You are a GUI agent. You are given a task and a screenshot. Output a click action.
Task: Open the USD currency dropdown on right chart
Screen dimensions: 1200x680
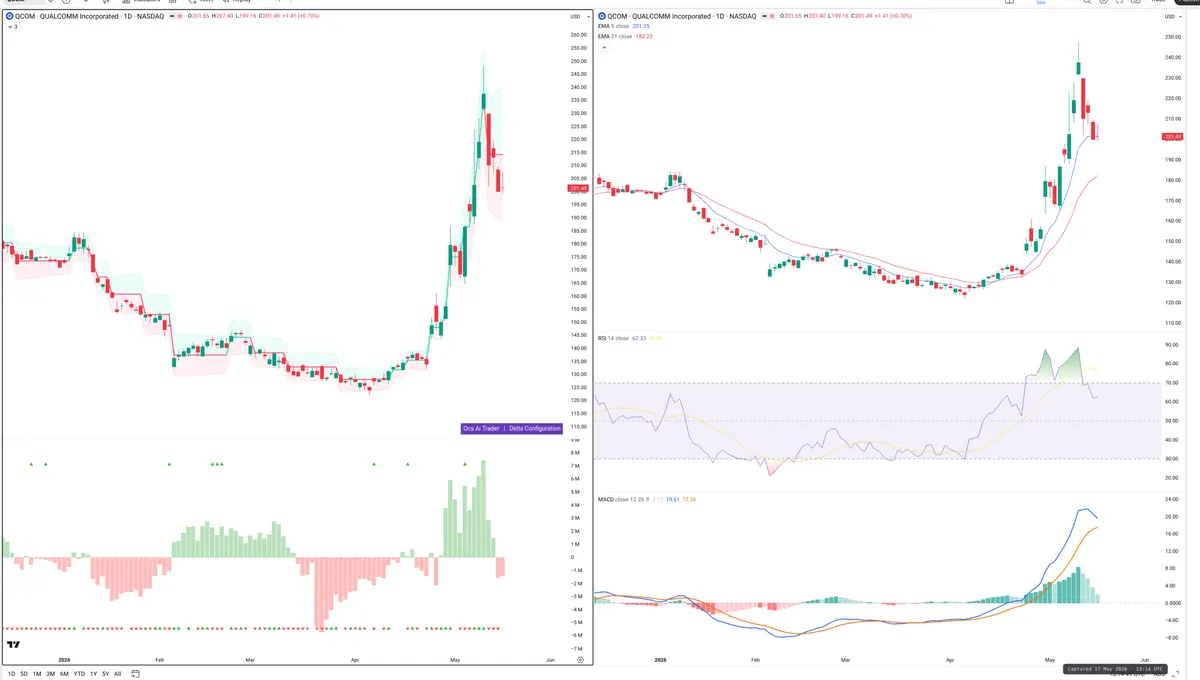(1171, 17)
